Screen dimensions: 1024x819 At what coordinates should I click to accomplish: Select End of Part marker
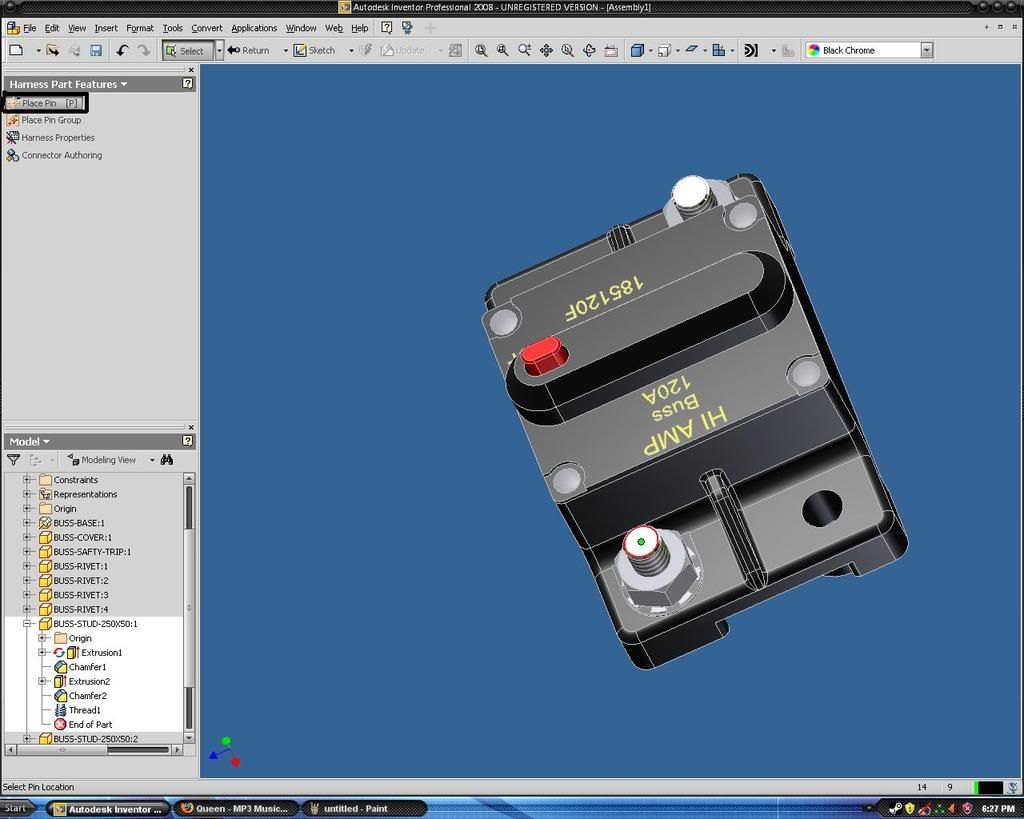90,724
